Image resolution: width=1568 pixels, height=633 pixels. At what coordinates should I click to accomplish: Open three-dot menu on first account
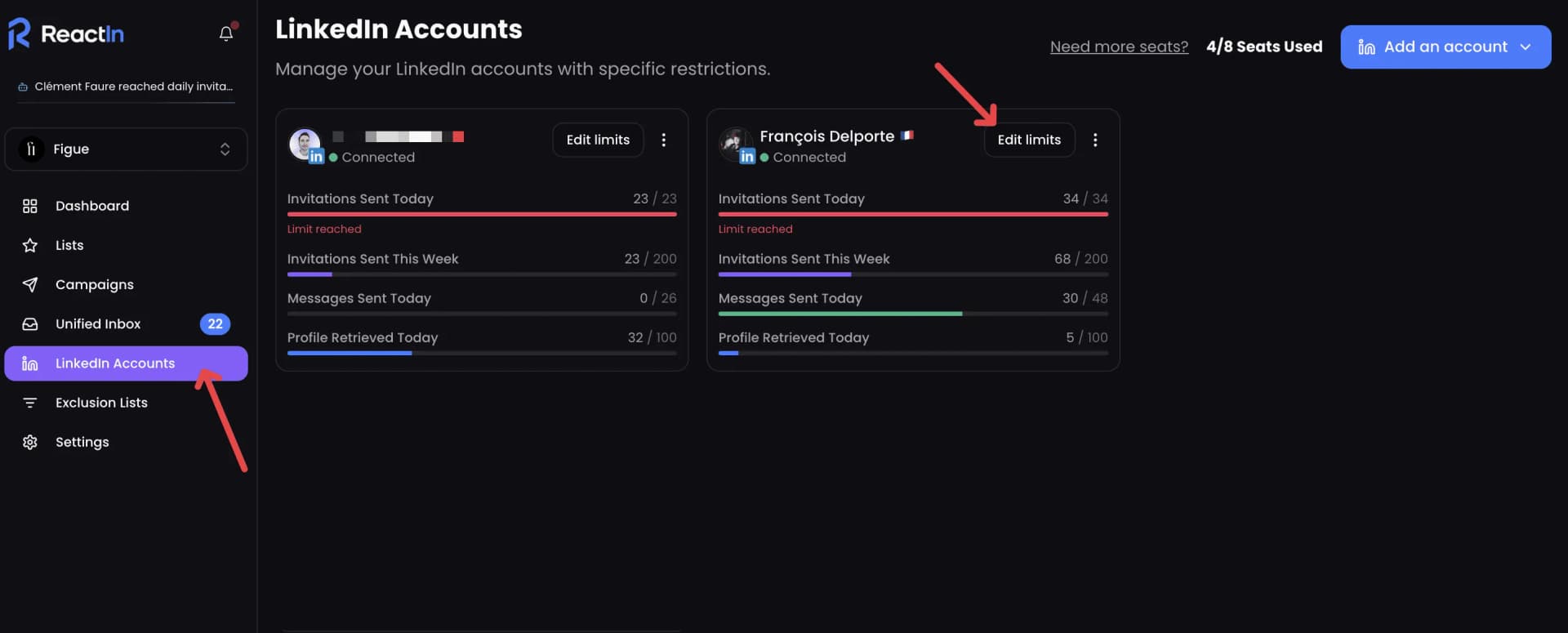click(x=664, y=140)
